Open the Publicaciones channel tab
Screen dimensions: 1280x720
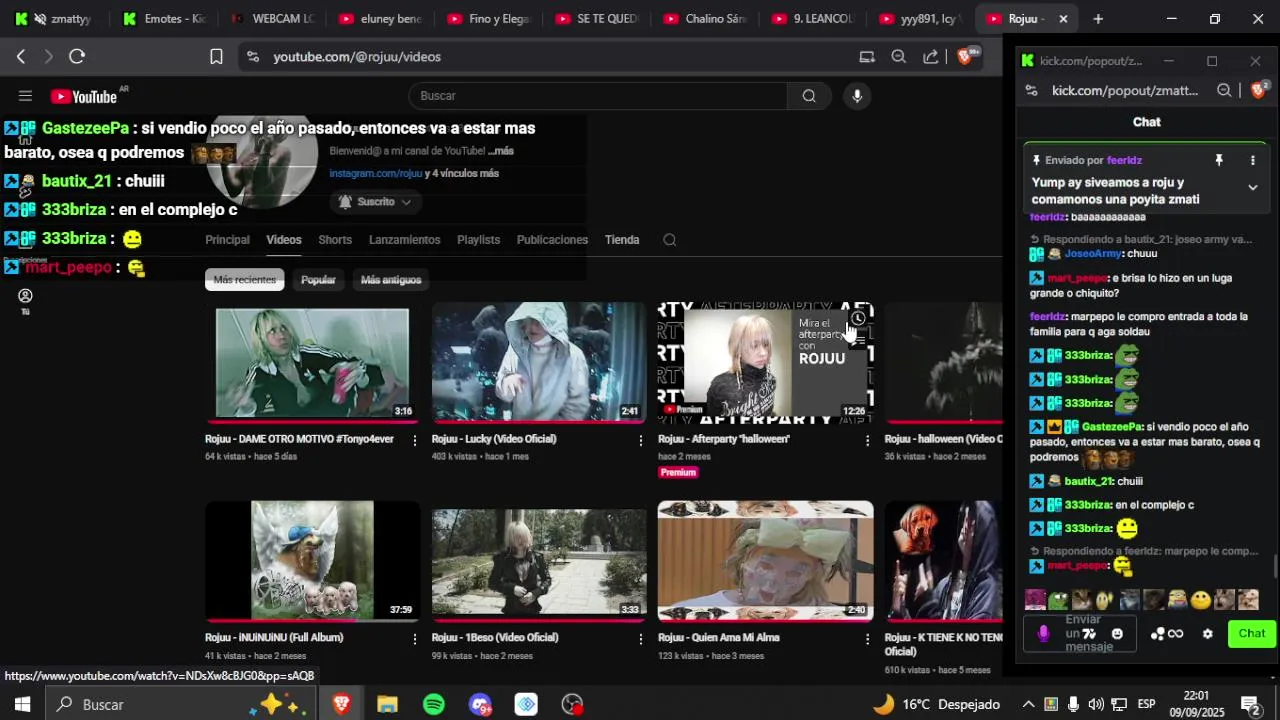click(x=552, y=240)
